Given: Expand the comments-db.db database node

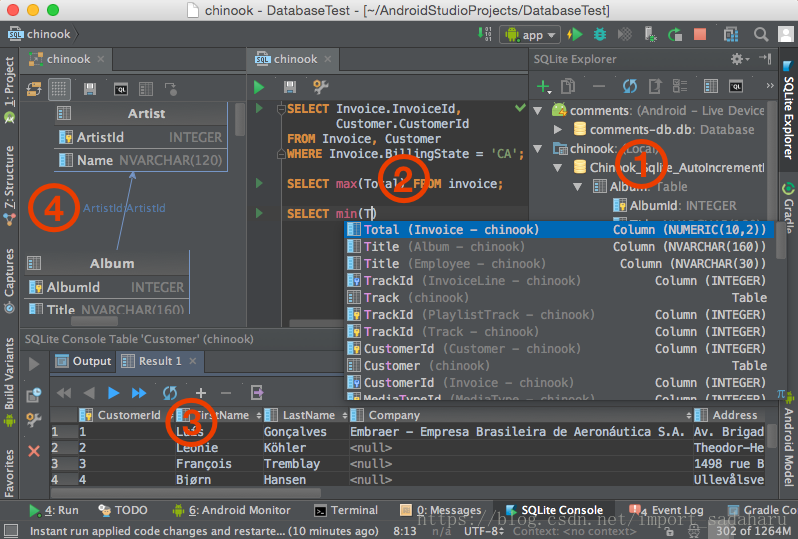Looking at the screenshot, I should (x=557, y=129).
